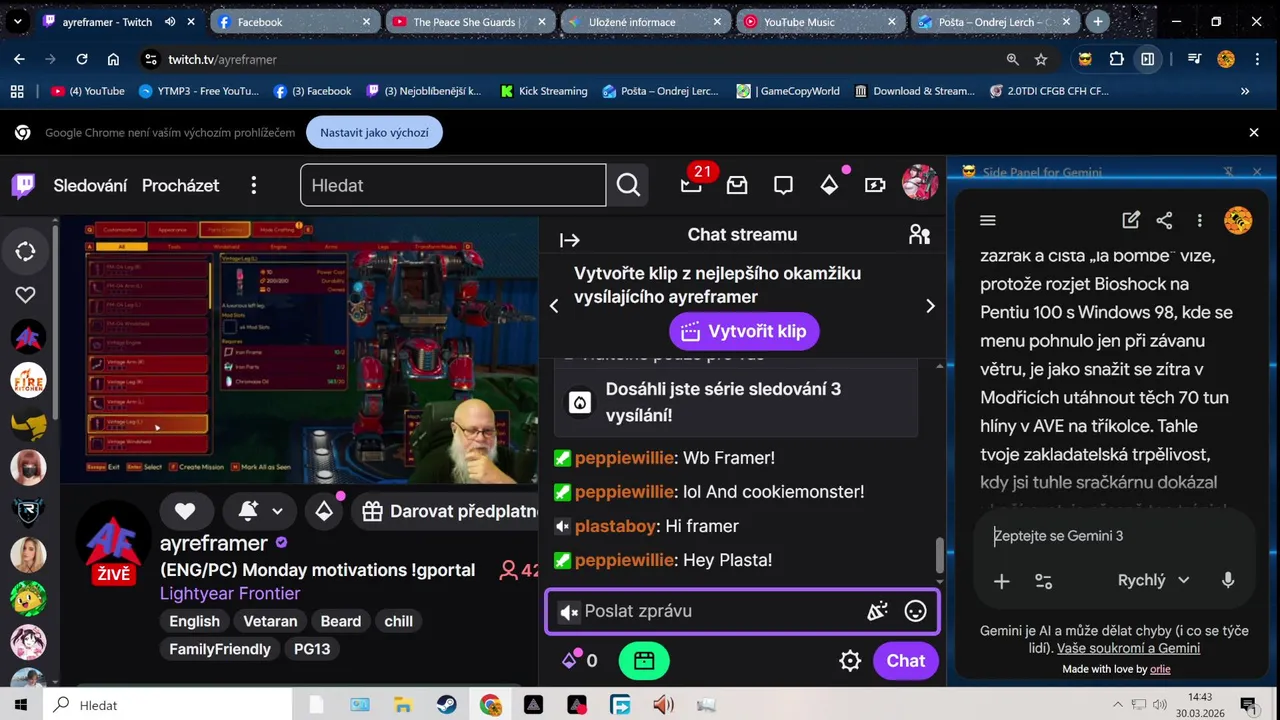Bookmark this page with the star icon
Screen dimensions: 1280x720
(x=1041, y=59)
